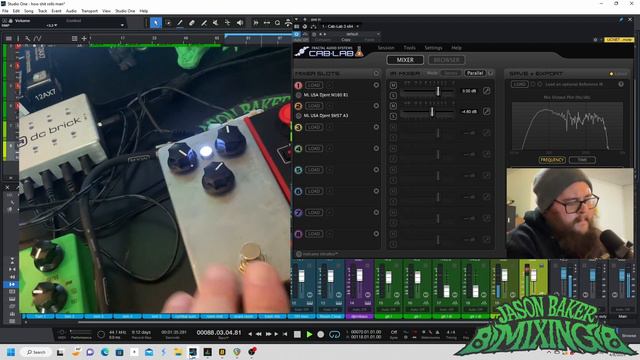Click the plugin Copy button
The width and height of the screenshot is (640, 360).
(346, 40)
